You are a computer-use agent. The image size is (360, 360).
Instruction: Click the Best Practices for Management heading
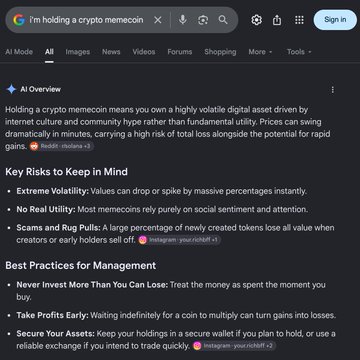(x=81, y=266)
